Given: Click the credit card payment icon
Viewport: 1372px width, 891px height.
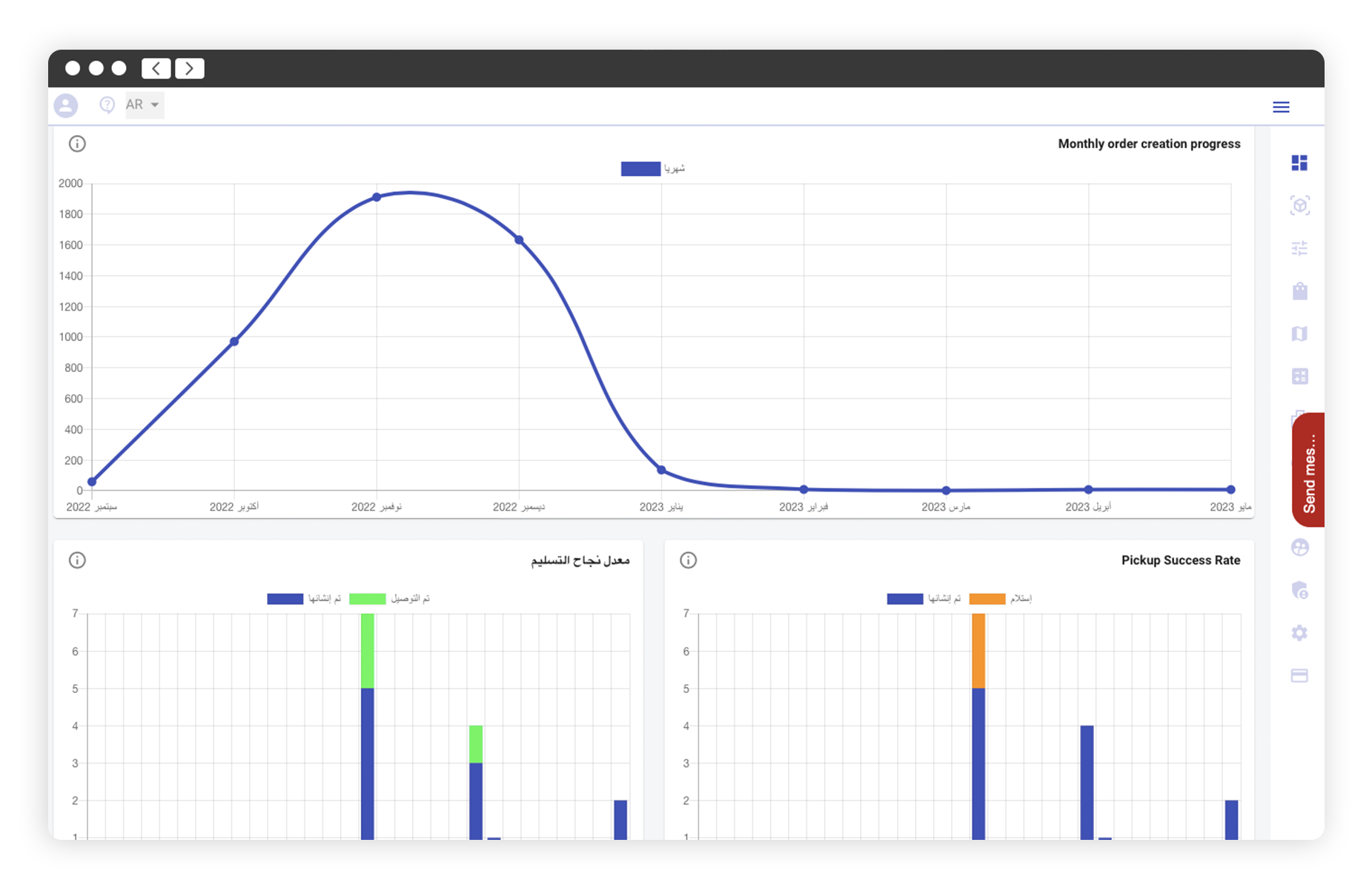Looking at the screenshot, I should pyautogui.click(x=1299, y=675).
